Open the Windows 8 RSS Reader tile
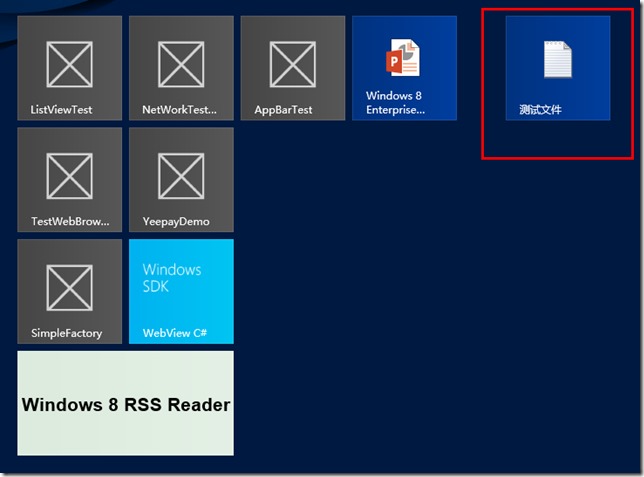Viewport: 644px width, 477px height. coord(125,403)
